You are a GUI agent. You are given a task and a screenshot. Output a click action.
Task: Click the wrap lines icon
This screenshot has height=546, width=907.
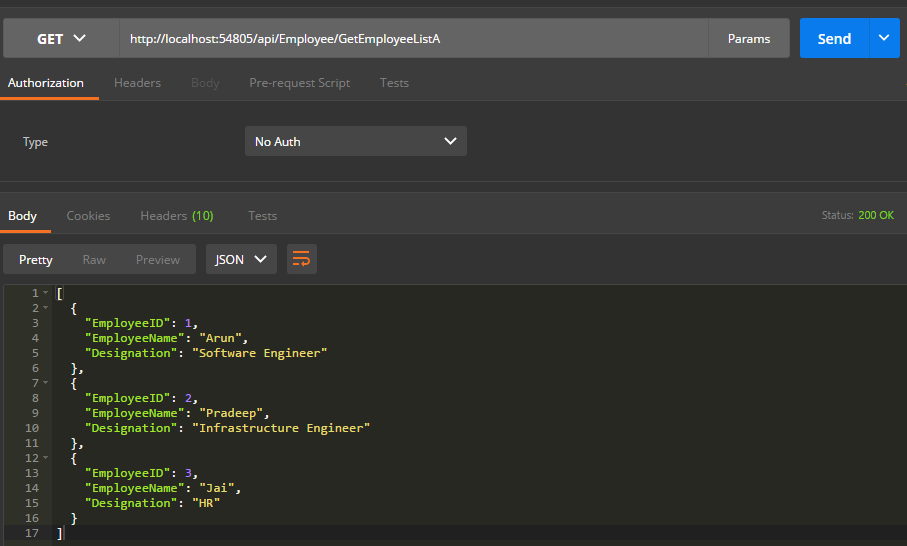pyautogui.click(x=301, y=260)
